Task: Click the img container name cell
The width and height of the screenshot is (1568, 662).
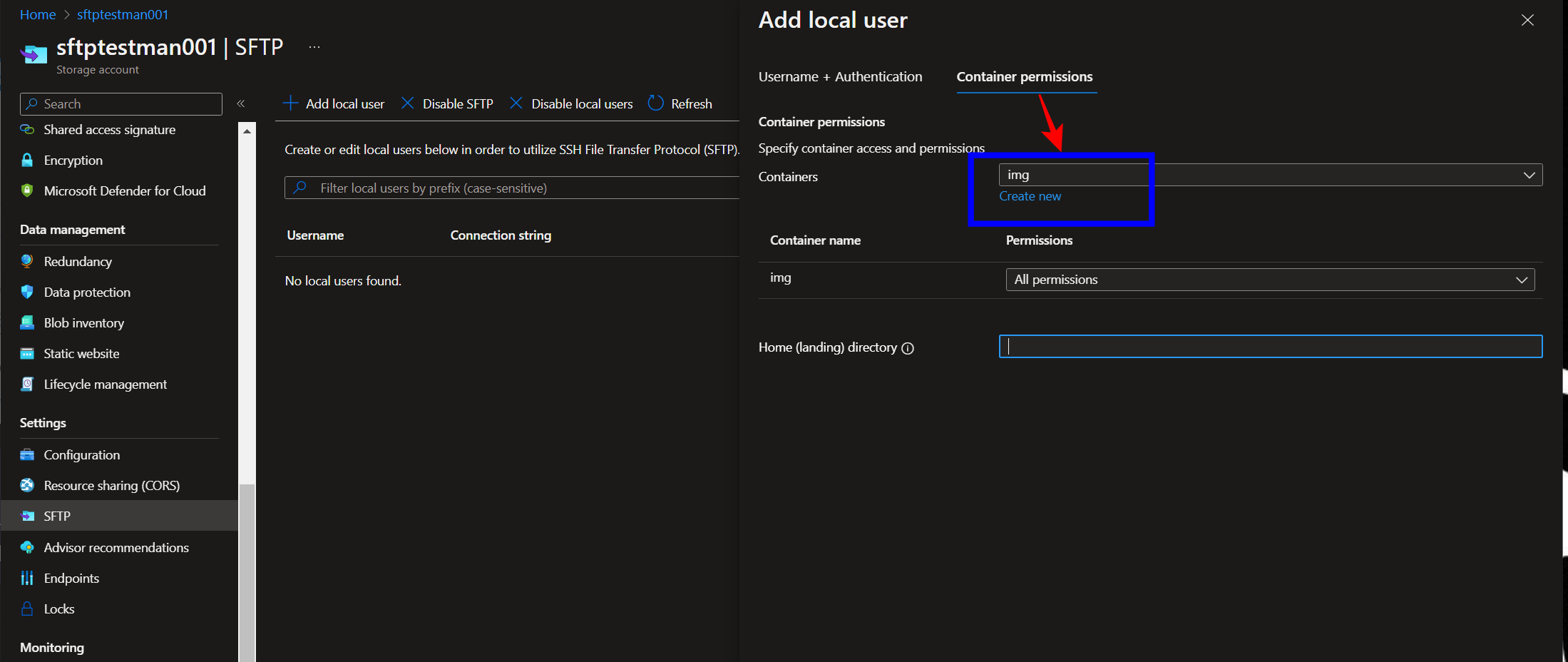Action: tap(781, 277)
